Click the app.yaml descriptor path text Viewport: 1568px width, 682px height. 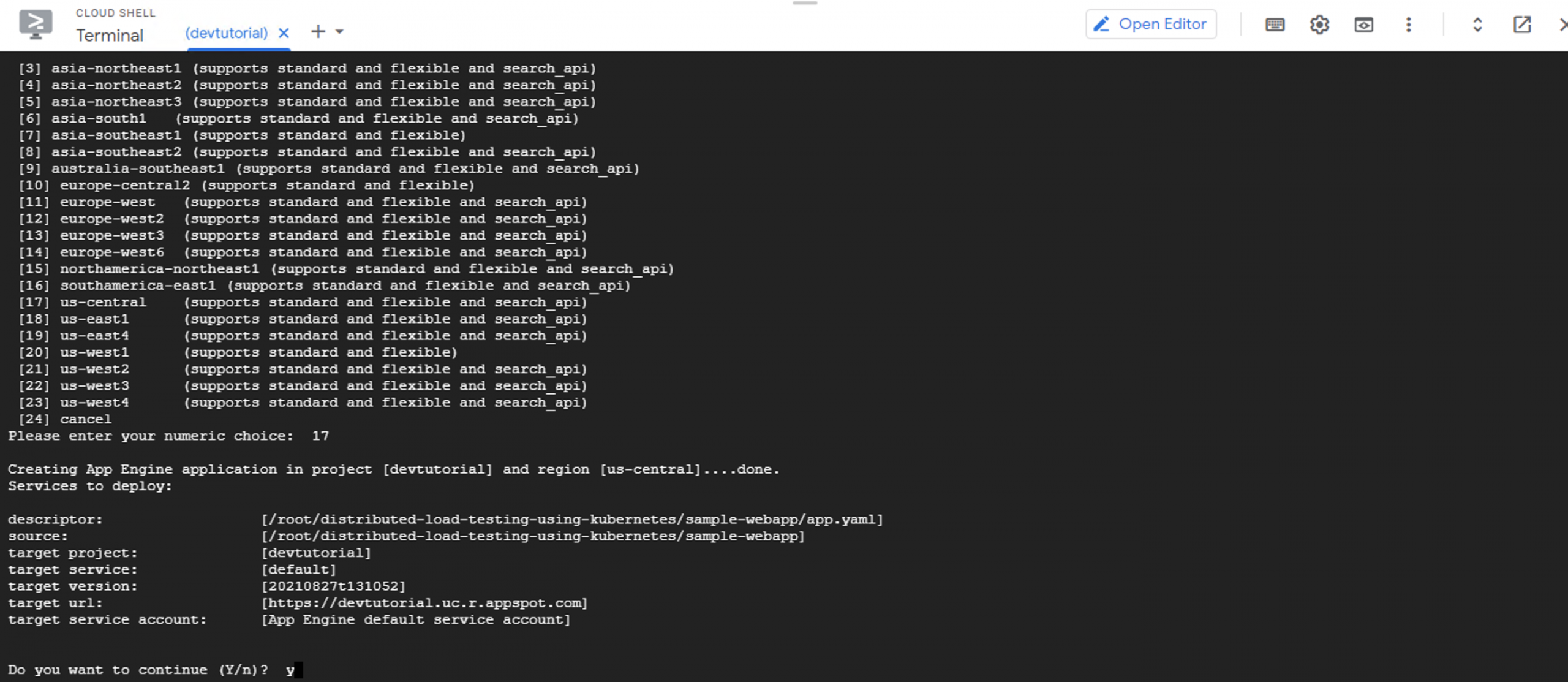pyautogui.click(x=572, y=520)
